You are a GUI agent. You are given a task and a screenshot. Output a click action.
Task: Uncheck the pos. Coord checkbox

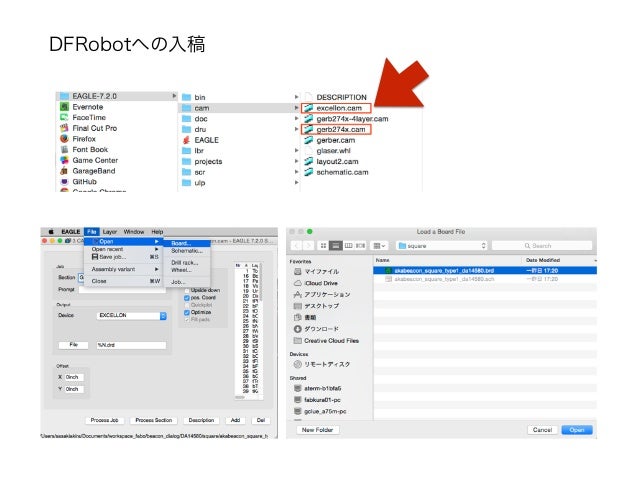187,298
